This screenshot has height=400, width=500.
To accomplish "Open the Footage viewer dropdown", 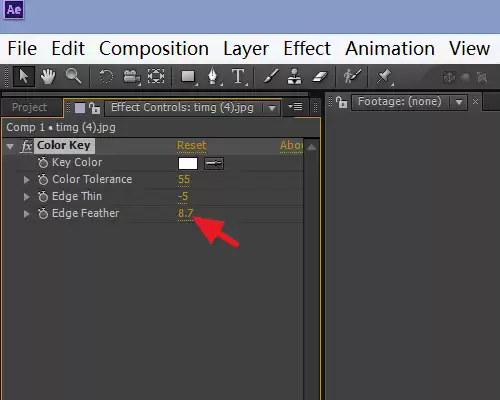I will coord(459,102).
